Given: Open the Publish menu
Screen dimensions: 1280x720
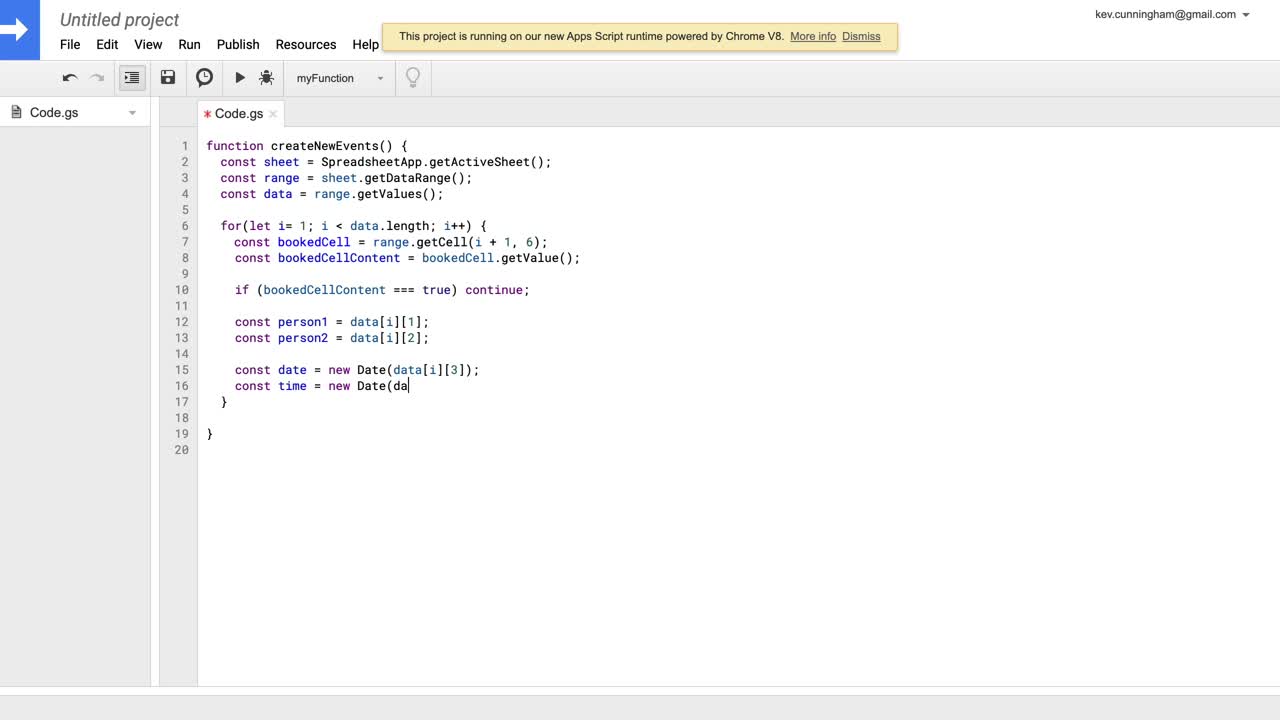Looking at the screenshot, I should (238, 44).
